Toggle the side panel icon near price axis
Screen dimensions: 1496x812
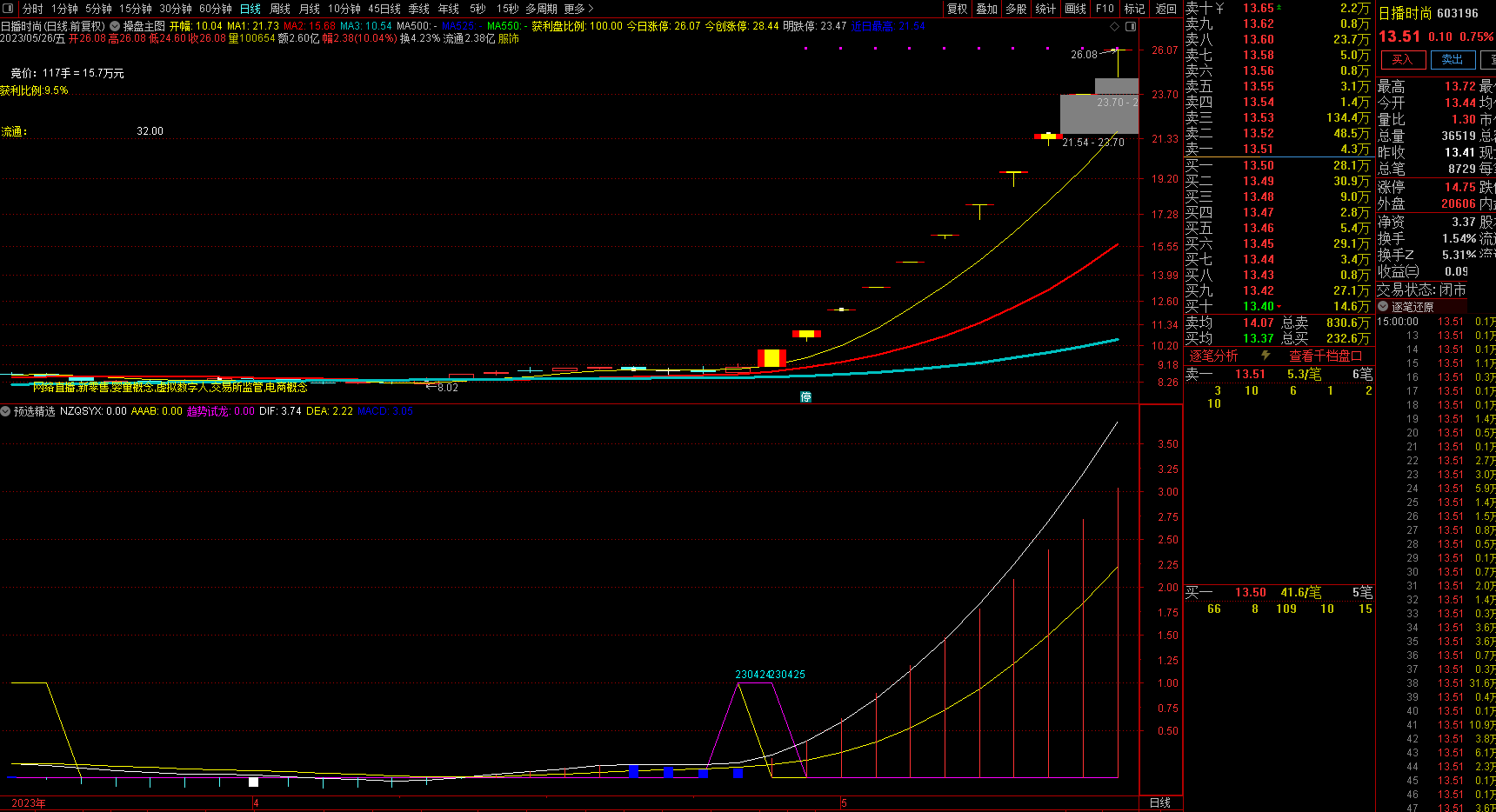point(1131,27)
